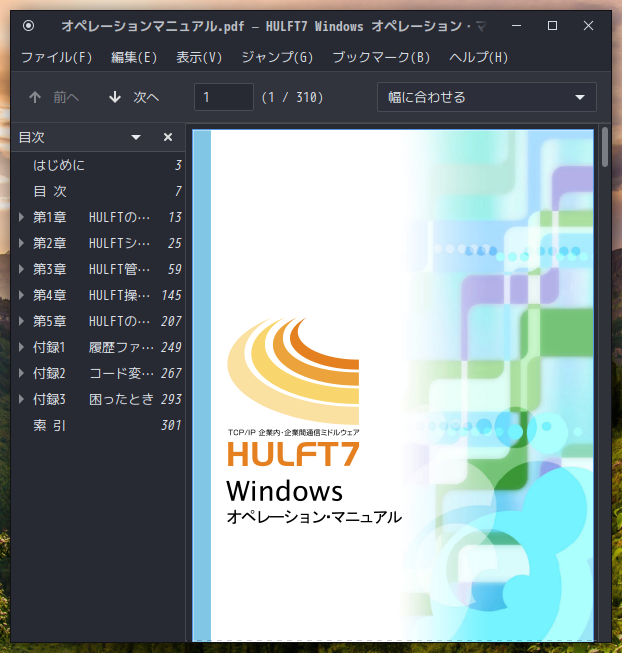Select 第4章 HULFT操… chapter row

[x=98, y=295]
